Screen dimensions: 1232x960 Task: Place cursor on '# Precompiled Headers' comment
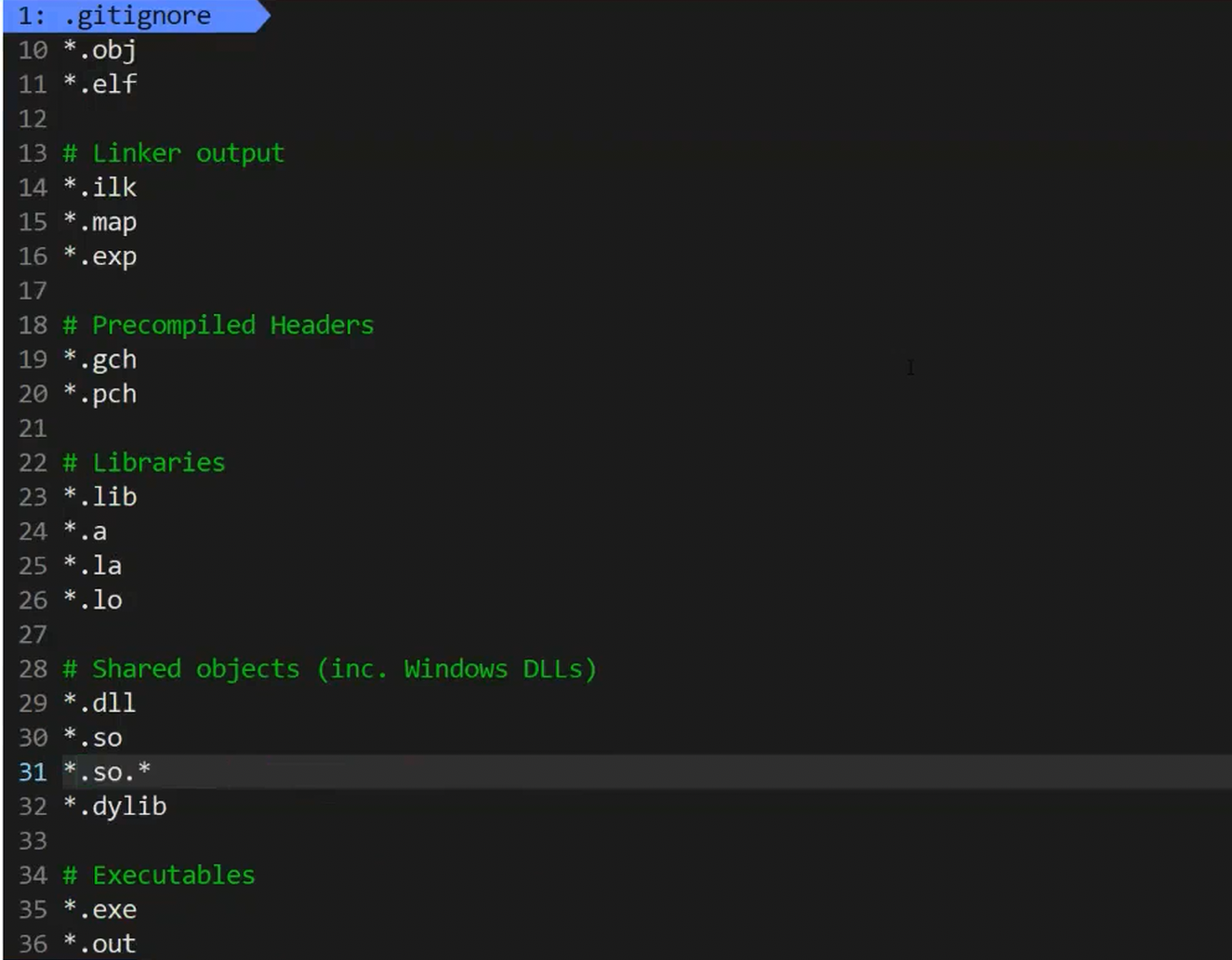[218, 325]
